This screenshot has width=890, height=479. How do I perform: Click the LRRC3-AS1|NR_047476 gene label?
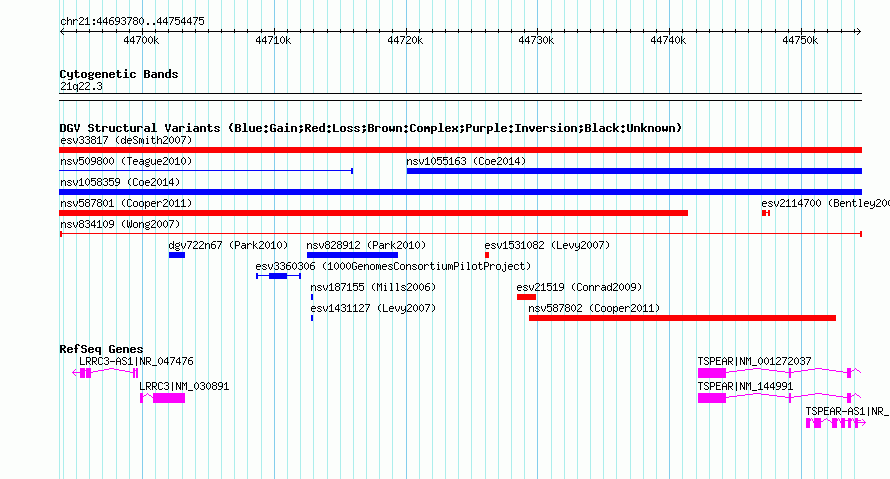[x=136, y=361]
